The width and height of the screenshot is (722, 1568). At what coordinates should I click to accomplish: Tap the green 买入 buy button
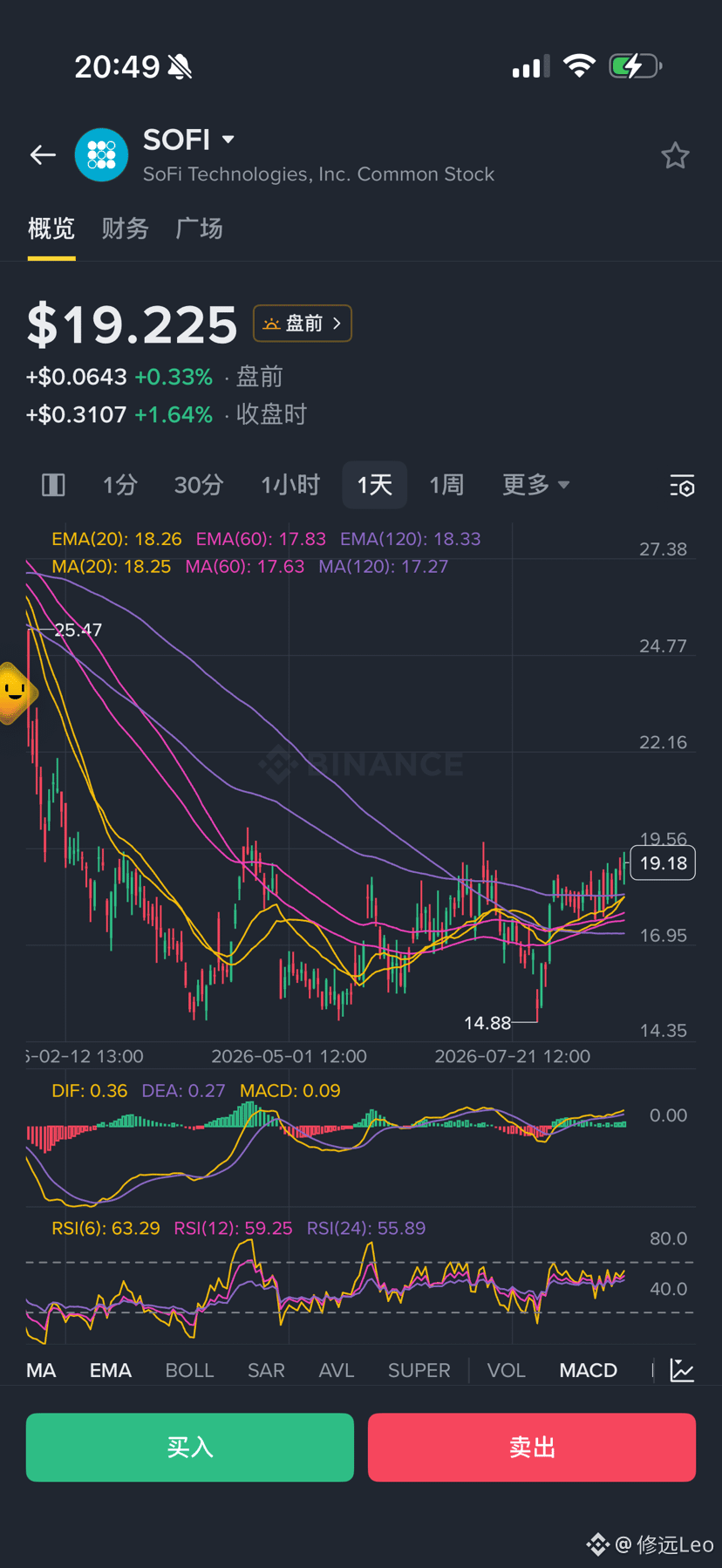click(190, 1448)
